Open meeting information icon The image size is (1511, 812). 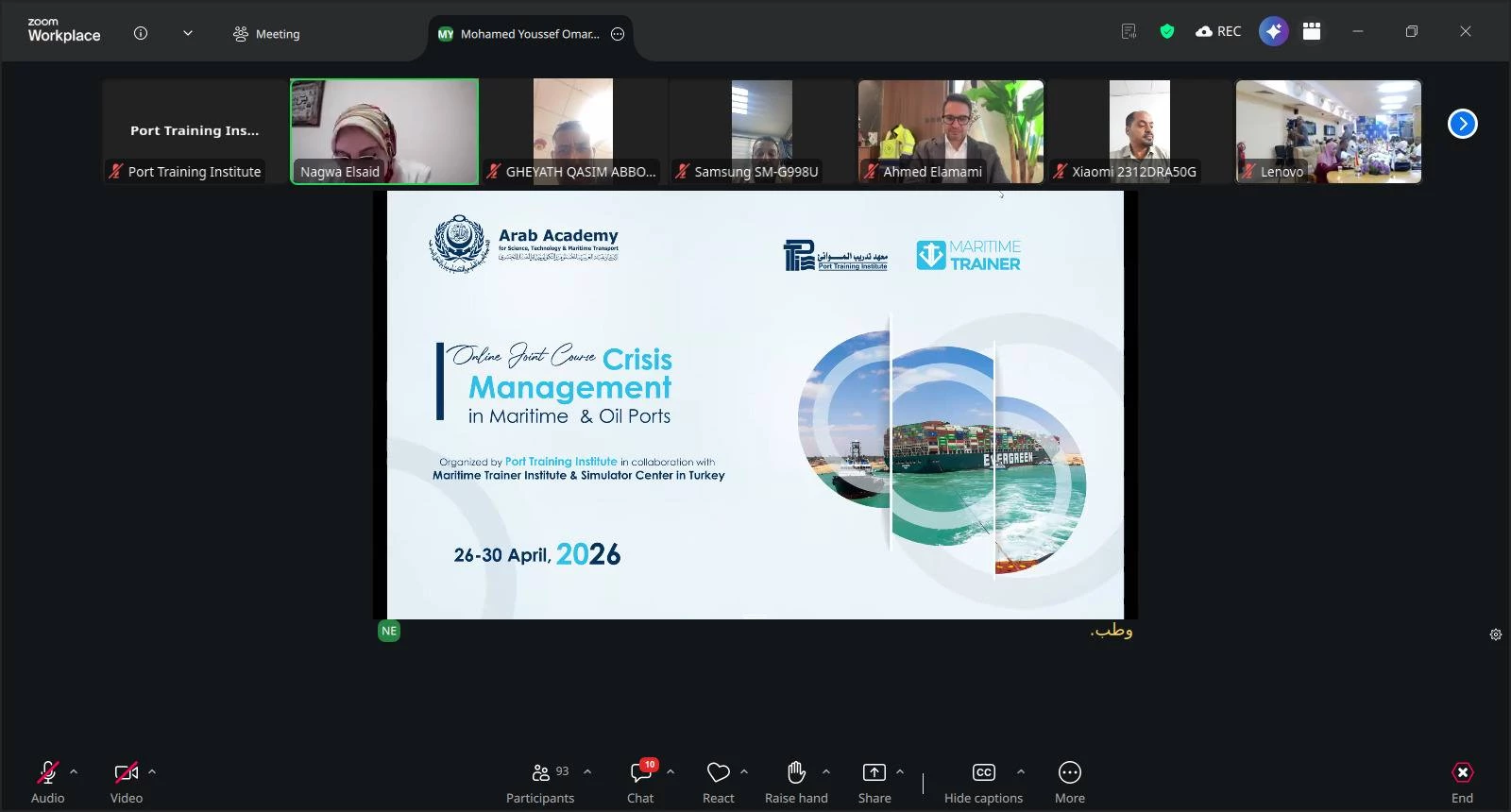pos(141,33)
